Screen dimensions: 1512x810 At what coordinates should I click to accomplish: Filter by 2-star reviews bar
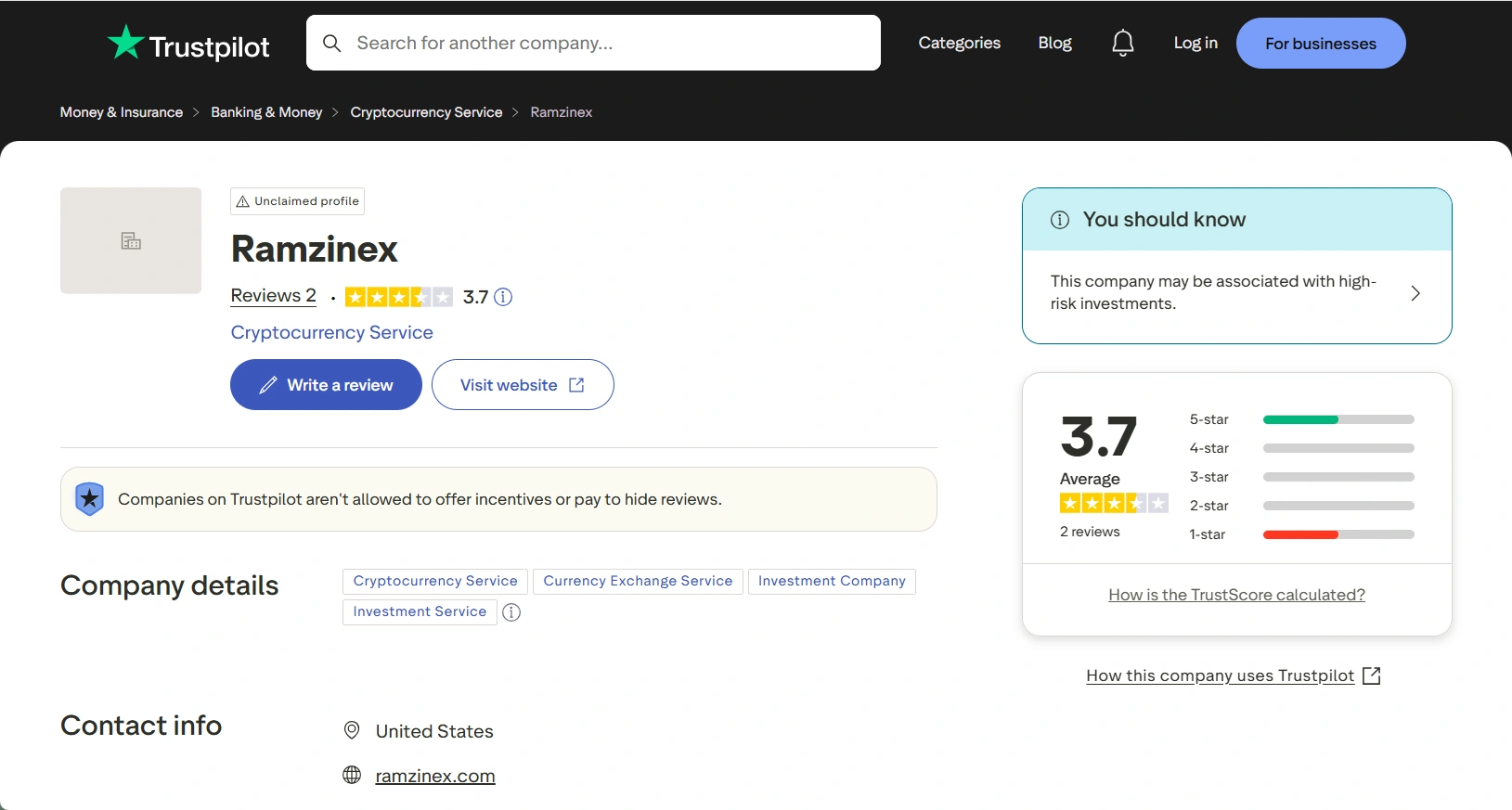1338,506
